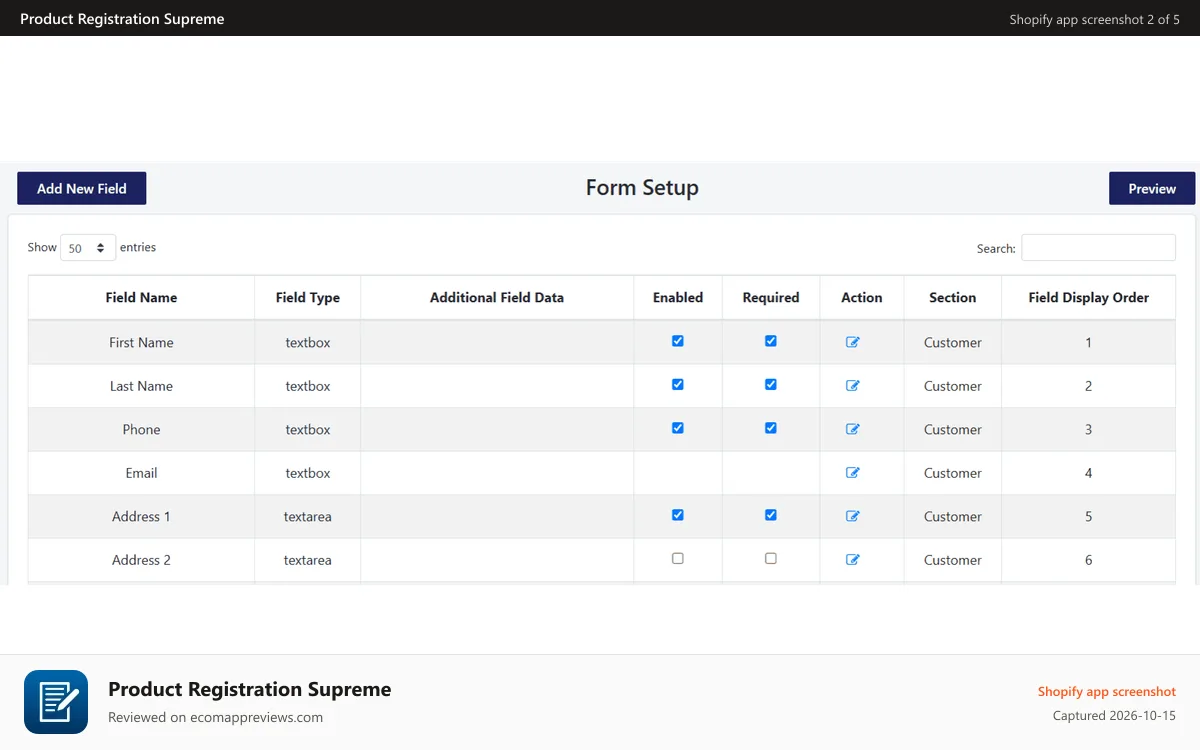1200x750 pixels.
Task: Click the Add New Field button
Action: (82, 188)
